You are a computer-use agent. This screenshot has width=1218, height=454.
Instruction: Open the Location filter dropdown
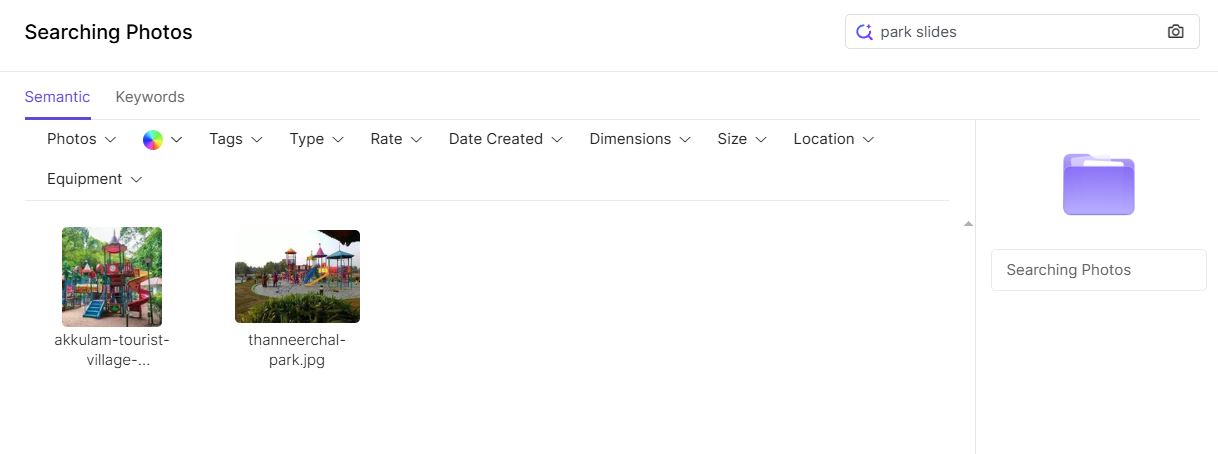[x=833, y=139]
